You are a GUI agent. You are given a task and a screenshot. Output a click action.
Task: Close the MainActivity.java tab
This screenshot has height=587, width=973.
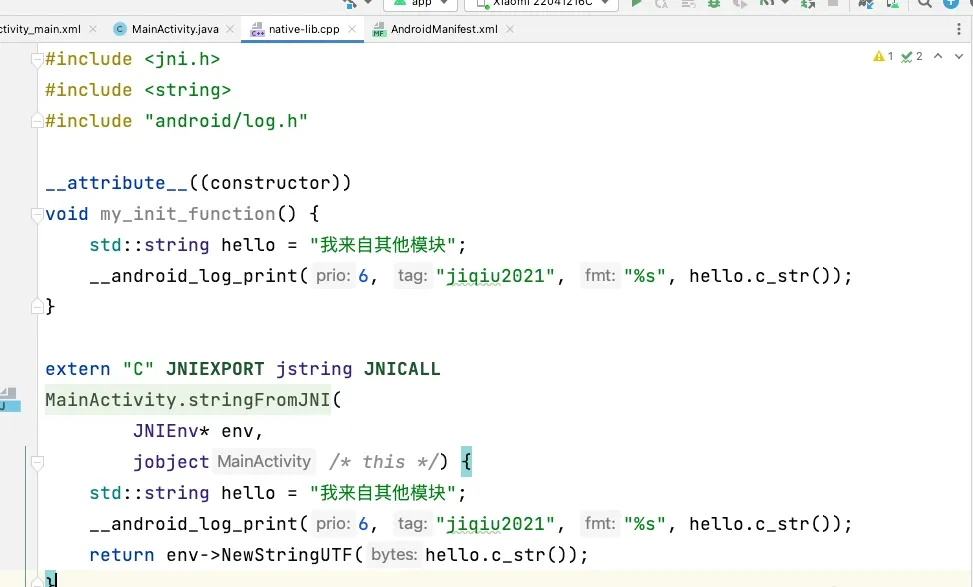[230, 29]
